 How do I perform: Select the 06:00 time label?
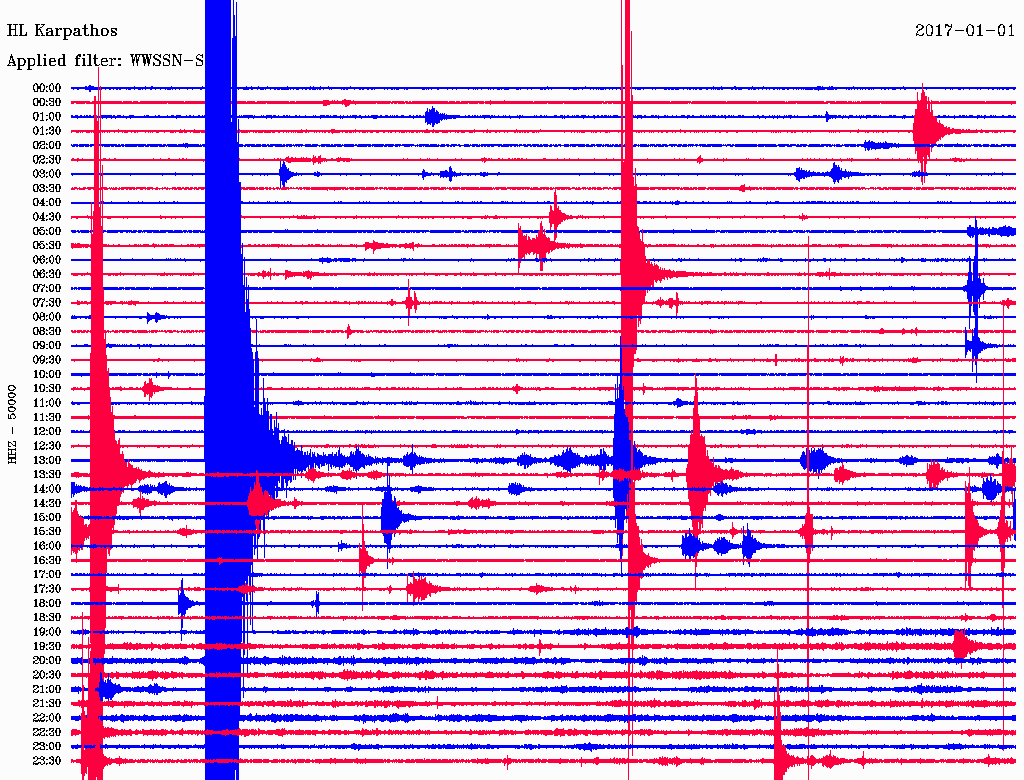(x=47, y=260)
